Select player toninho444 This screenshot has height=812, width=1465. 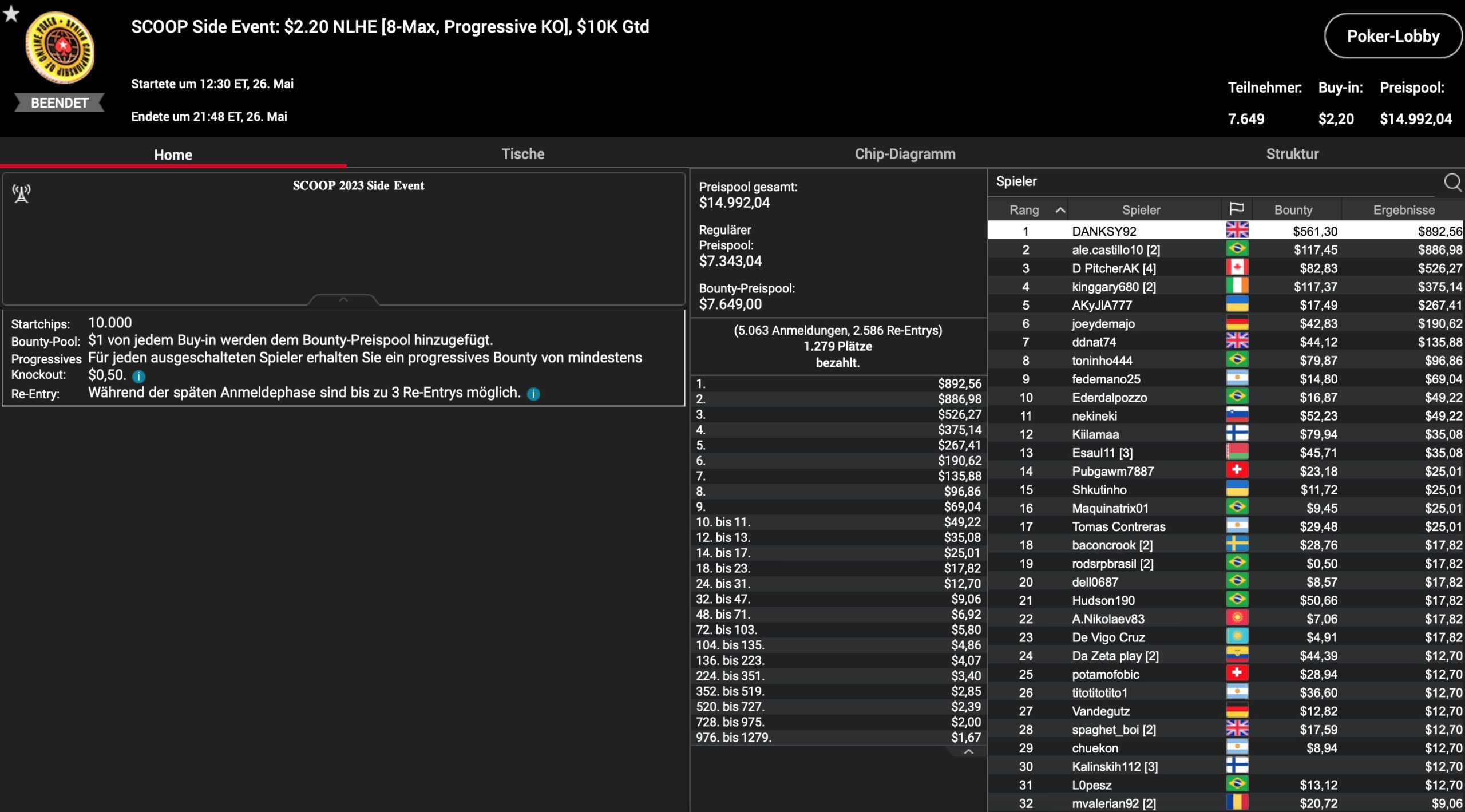pos(1102,360)
